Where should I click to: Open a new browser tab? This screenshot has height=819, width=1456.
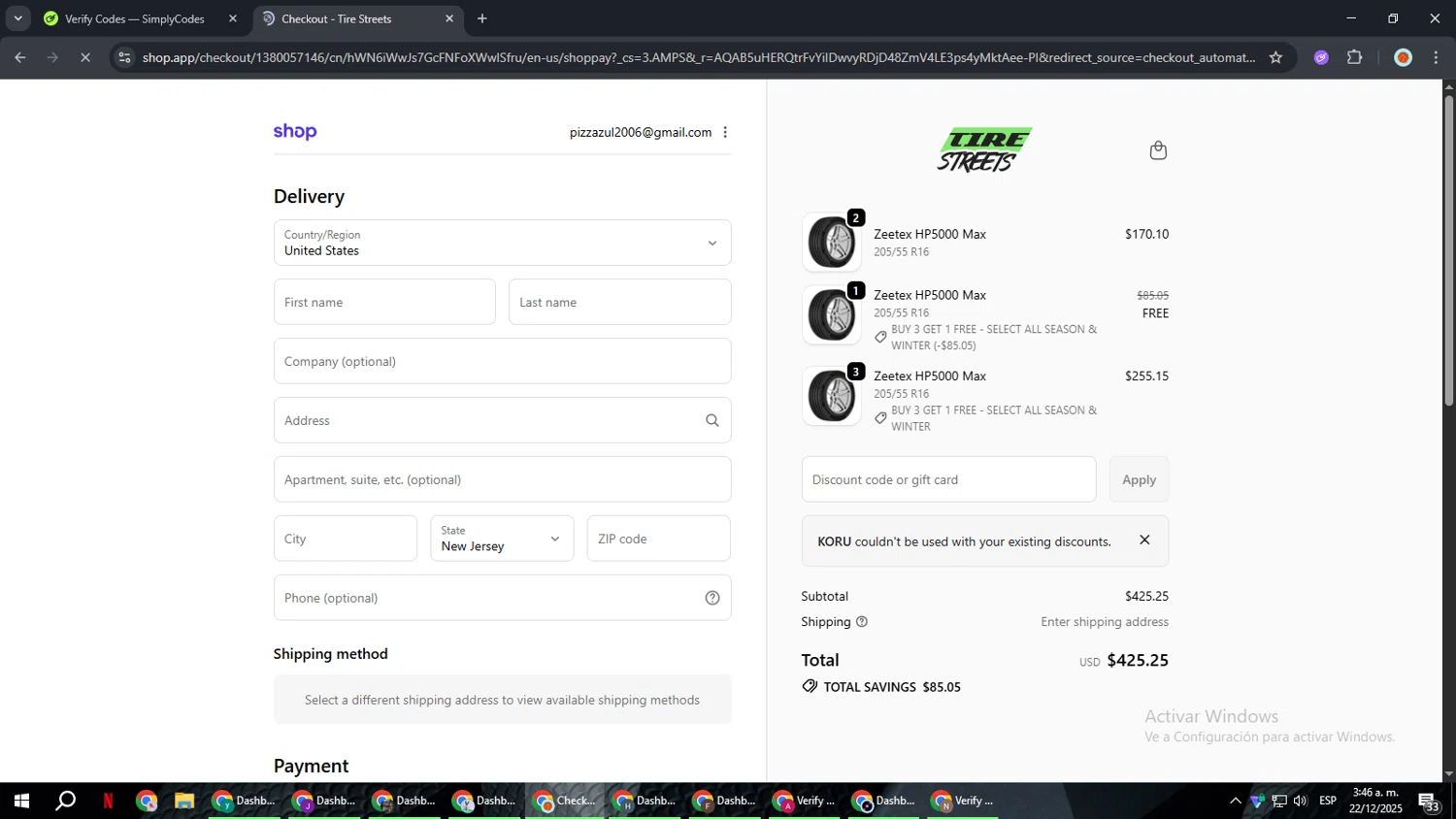click(x=482, y=18)
